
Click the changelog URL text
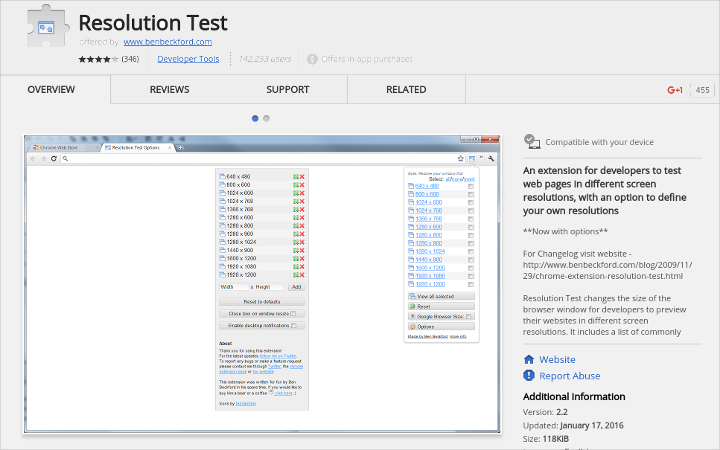(x=608, y=270)
